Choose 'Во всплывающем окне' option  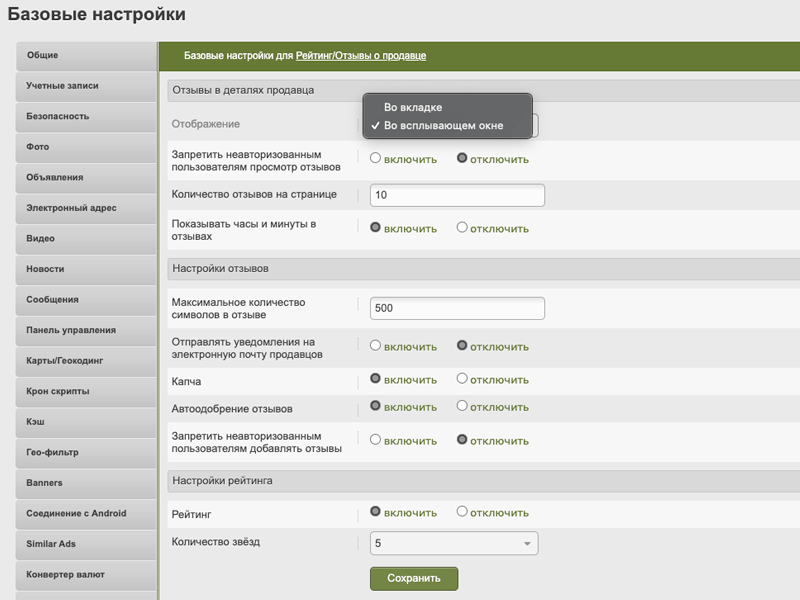point(443,126)
